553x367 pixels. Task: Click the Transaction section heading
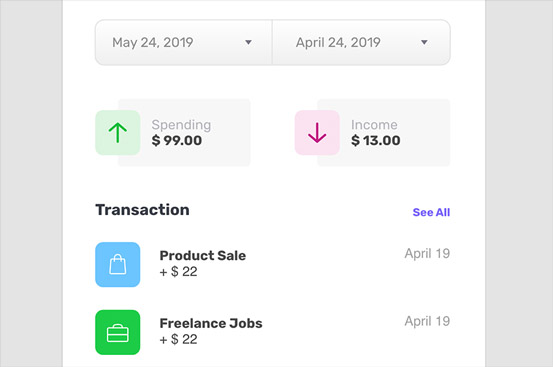point(142,210)
